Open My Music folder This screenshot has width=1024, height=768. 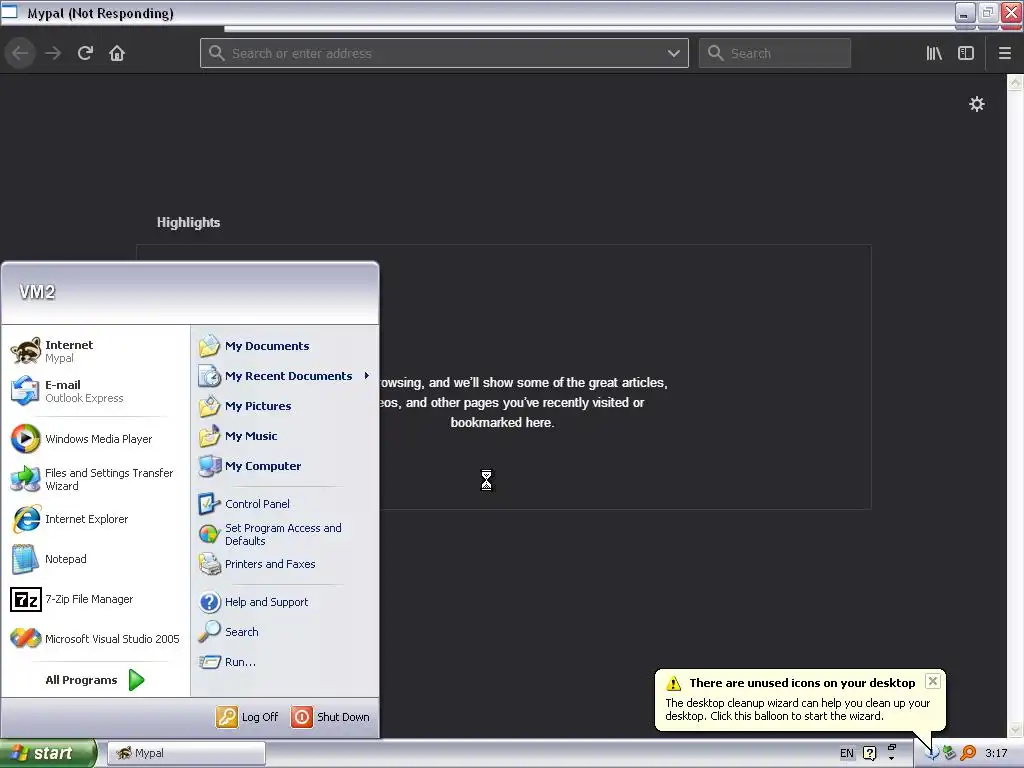click(285, 436)
